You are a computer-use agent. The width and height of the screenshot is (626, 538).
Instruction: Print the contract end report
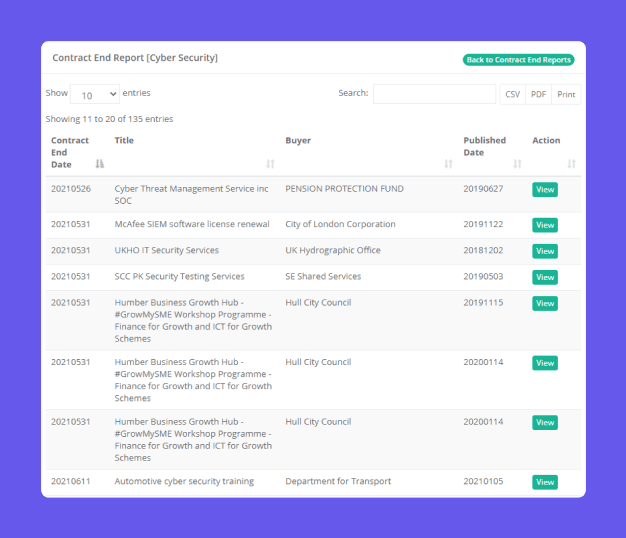(x=566, y=94)
